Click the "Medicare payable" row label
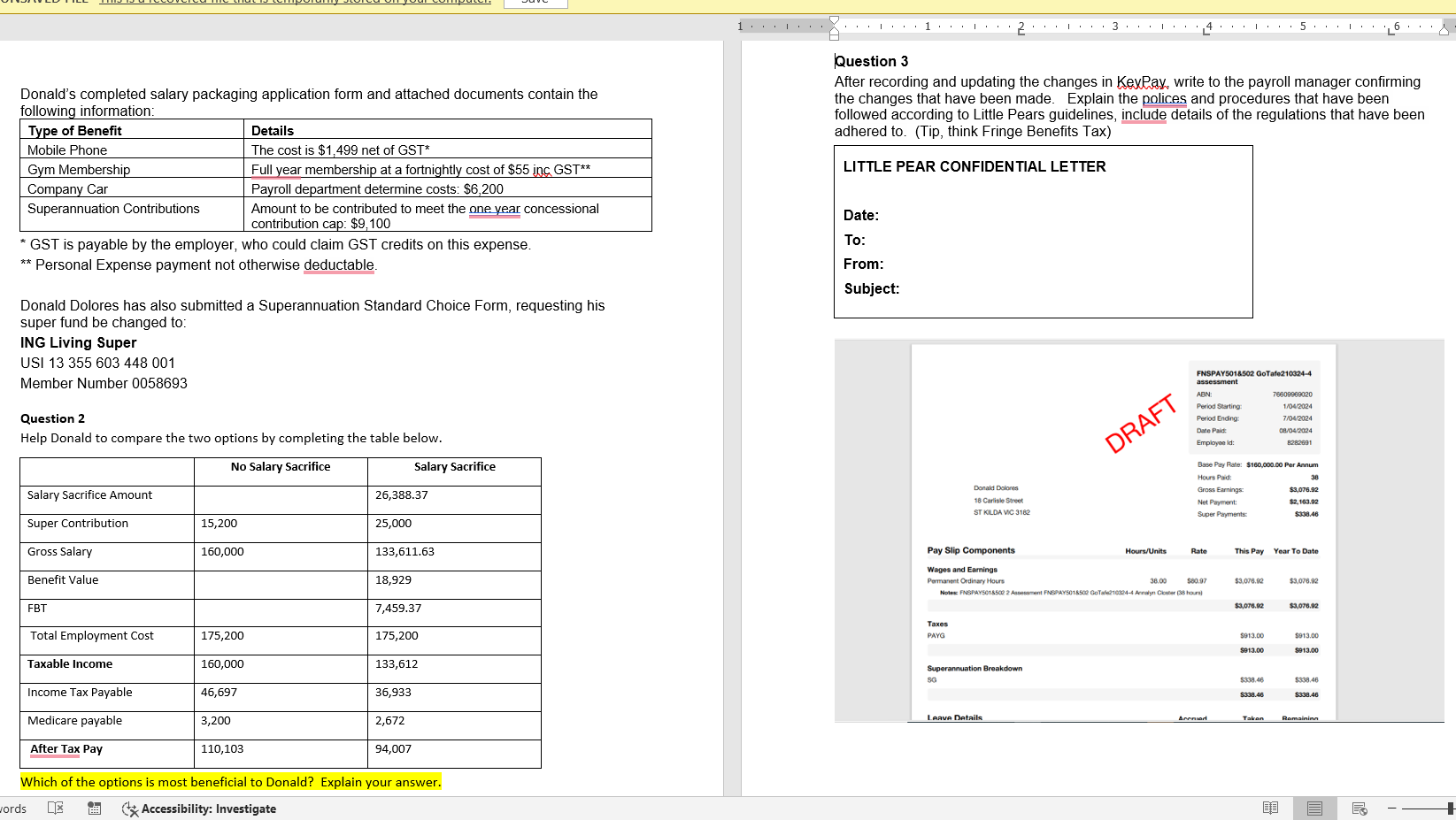This screenshot has height=820, width=1456. point(75,720)
